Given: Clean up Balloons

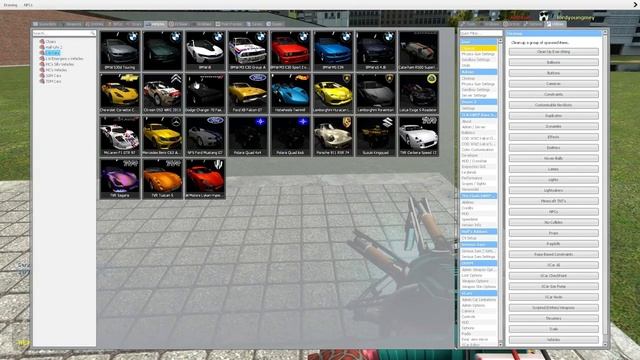Looking at the screenshot, I should tap(553, 62).
